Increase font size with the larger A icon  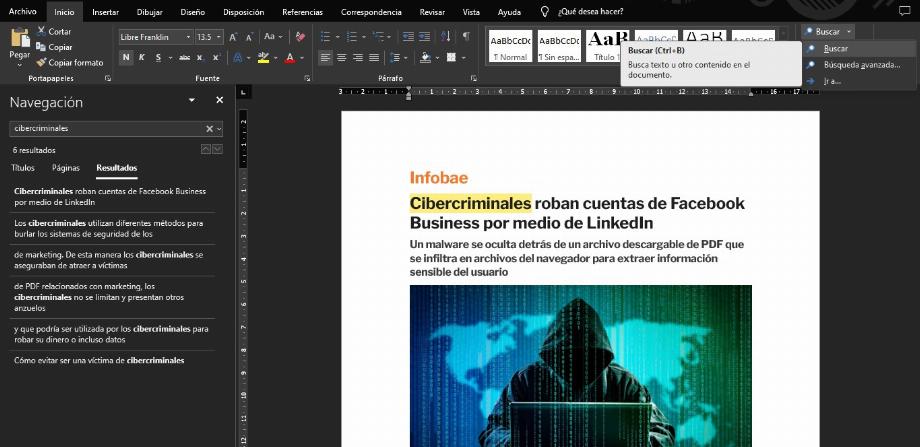[233, 37]
